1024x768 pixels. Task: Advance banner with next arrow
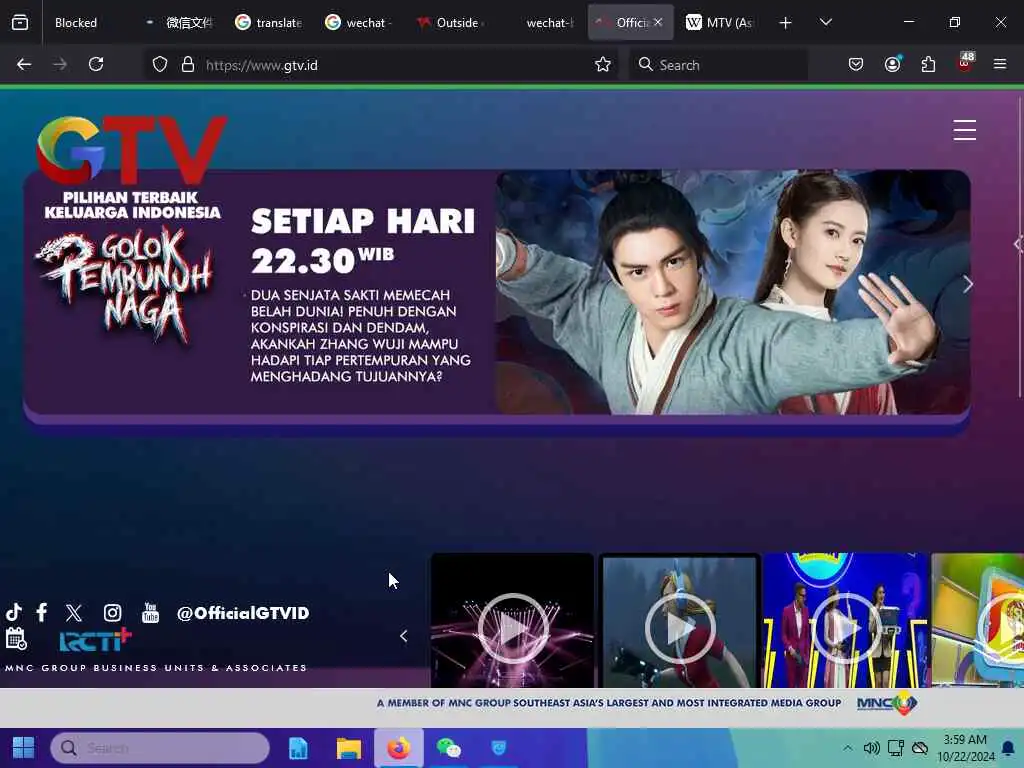tap(968, 284)
